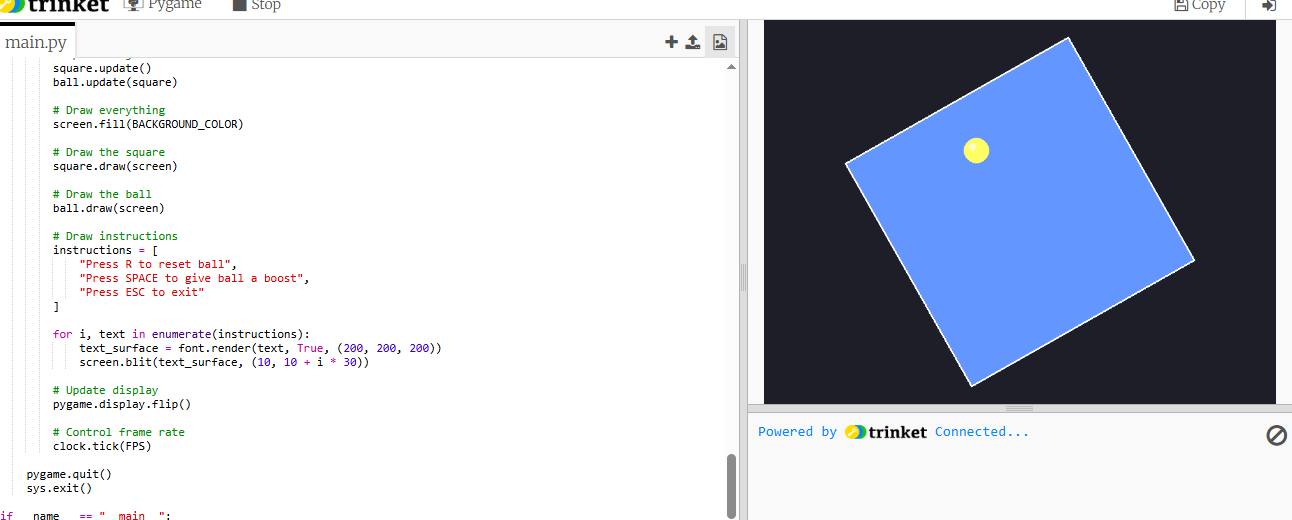This screenshot has height=520, width=1292.
Task: Click the plus icon to add a file
Action: point(671,42)
